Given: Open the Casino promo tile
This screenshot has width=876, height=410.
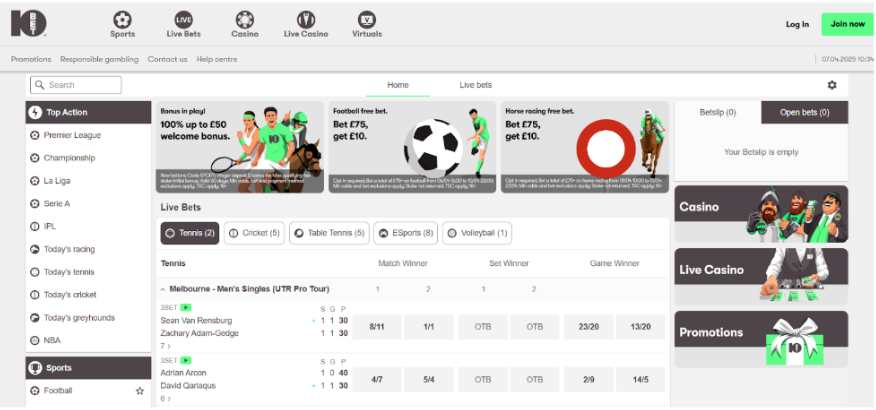Looking at the screenshot, I should [x=761, y=214].
